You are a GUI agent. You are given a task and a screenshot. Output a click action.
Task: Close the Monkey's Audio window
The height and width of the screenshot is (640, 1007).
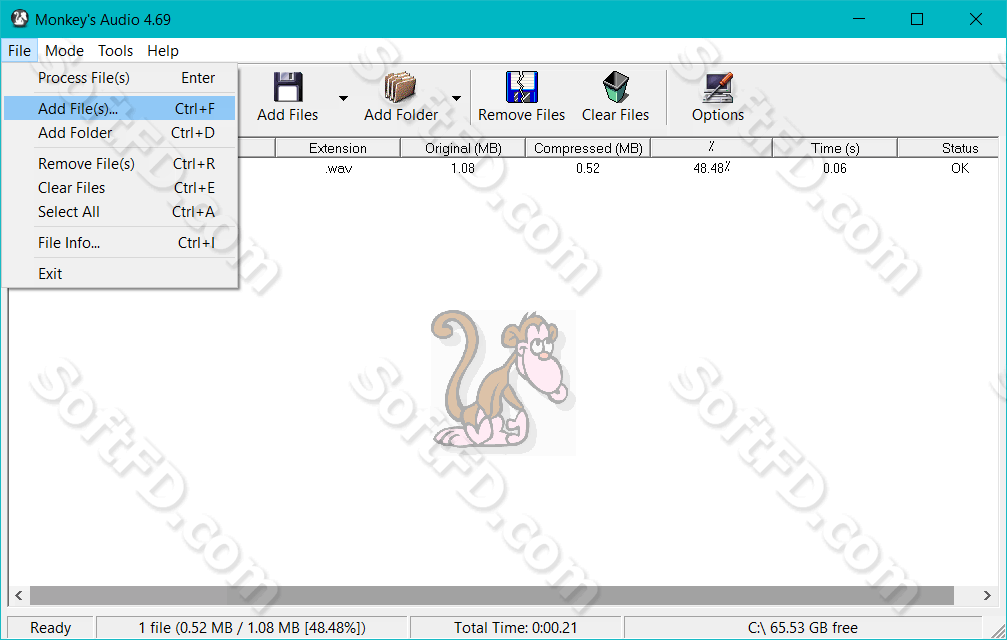coord(976,19)
